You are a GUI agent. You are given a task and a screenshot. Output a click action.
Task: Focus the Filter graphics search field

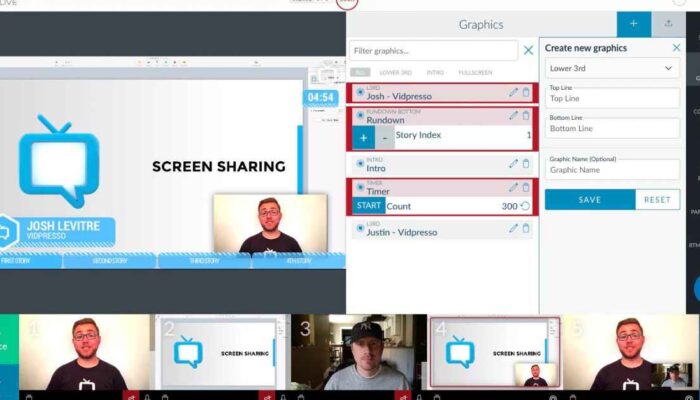point(433,50)
